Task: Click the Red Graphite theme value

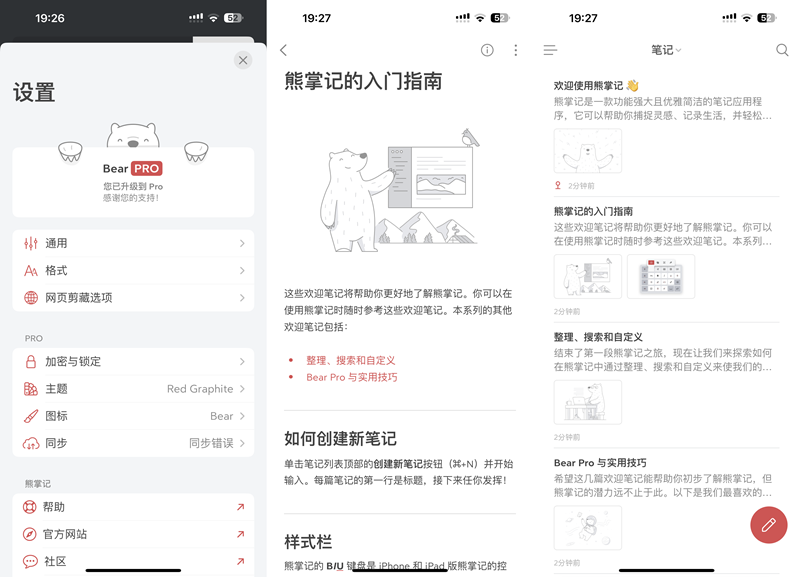Action: click(x=200, y=389)
